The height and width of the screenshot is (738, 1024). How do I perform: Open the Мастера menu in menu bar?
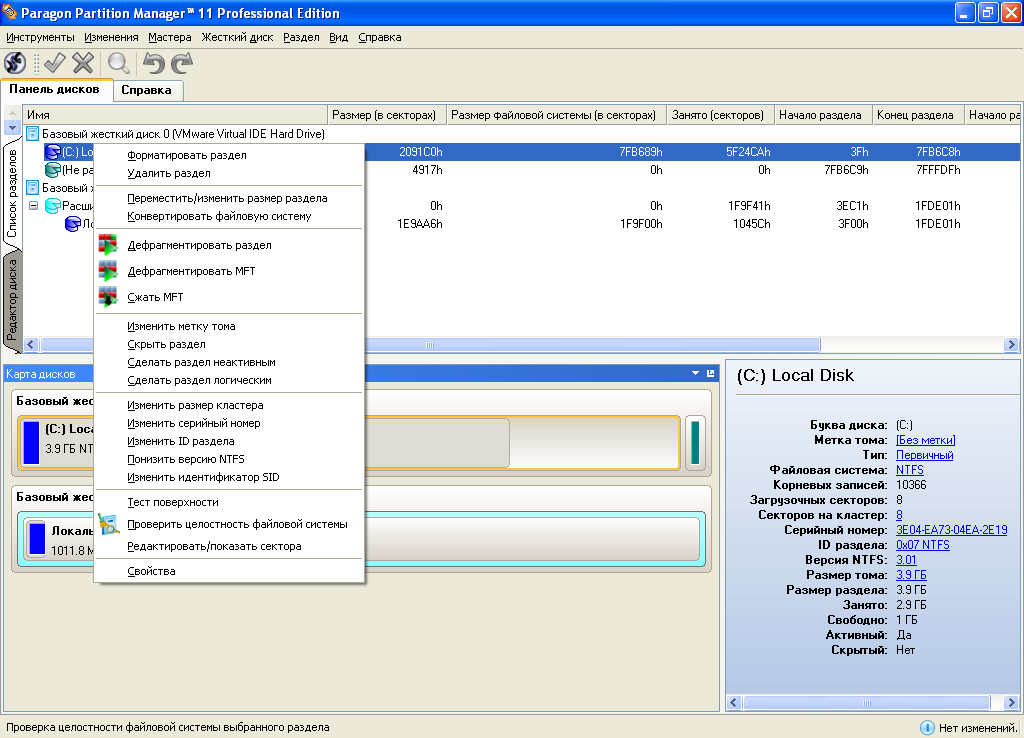tap(169, 37)
